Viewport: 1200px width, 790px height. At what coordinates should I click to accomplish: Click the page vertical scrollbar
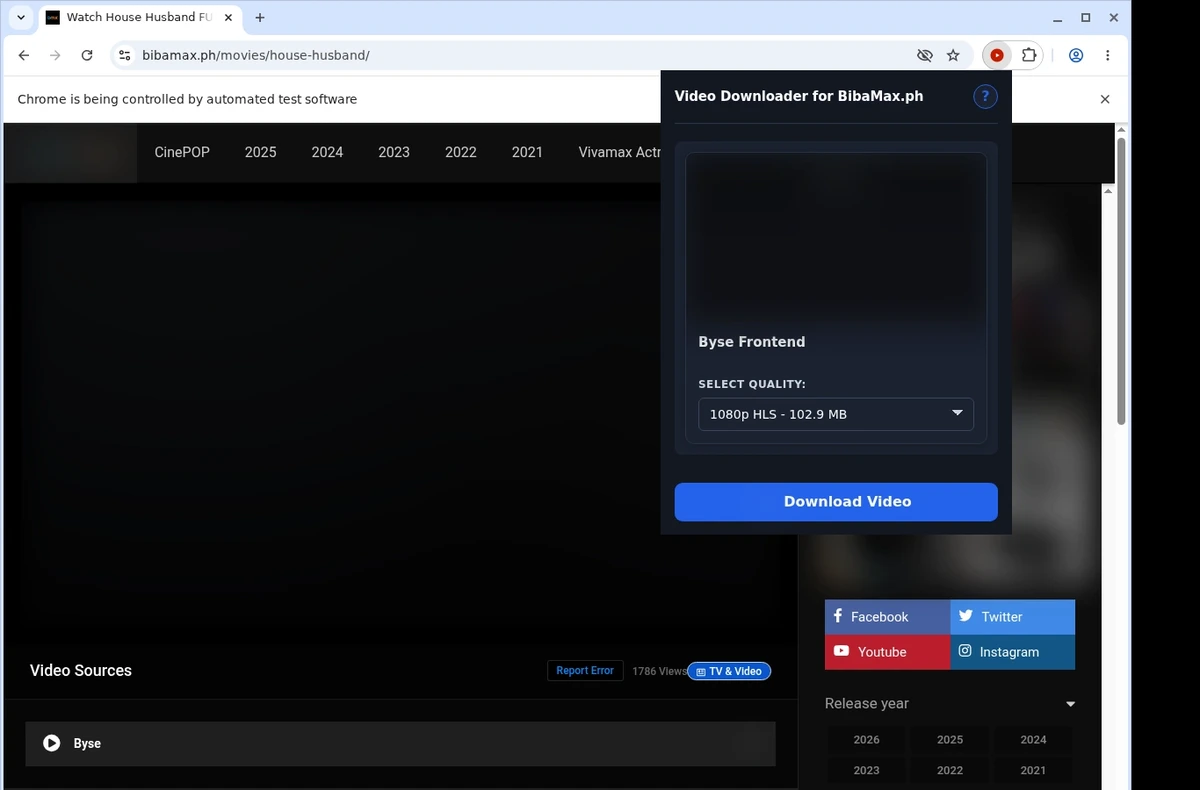(1121, 280)
